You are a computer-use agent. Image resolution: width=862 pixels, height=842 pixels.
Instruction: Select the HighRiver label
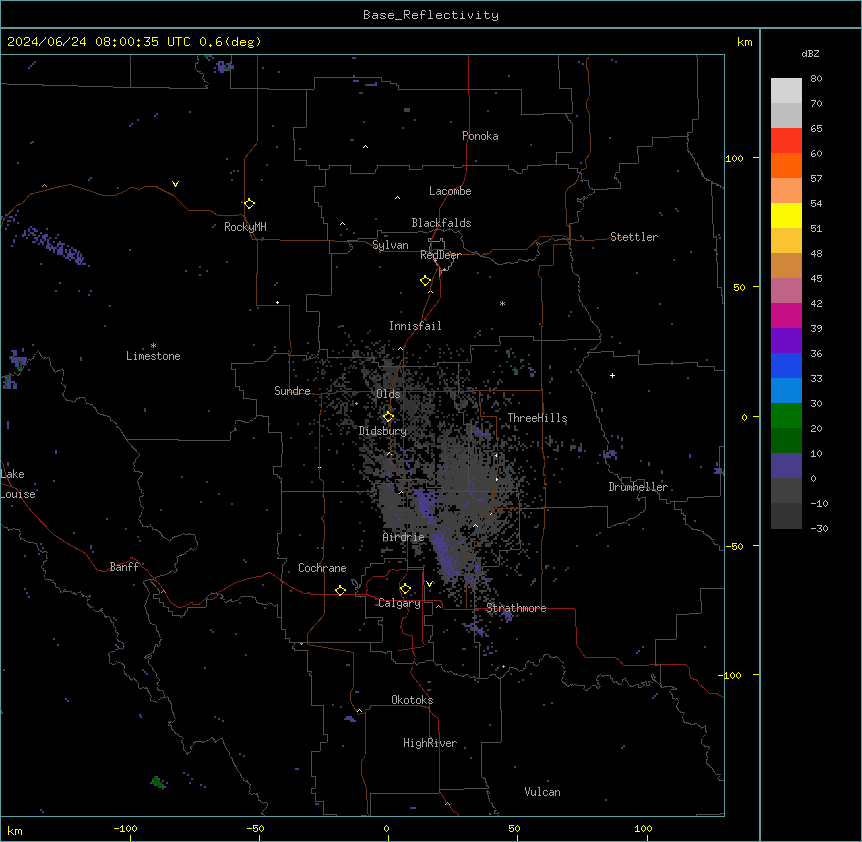tap(430, 743)
